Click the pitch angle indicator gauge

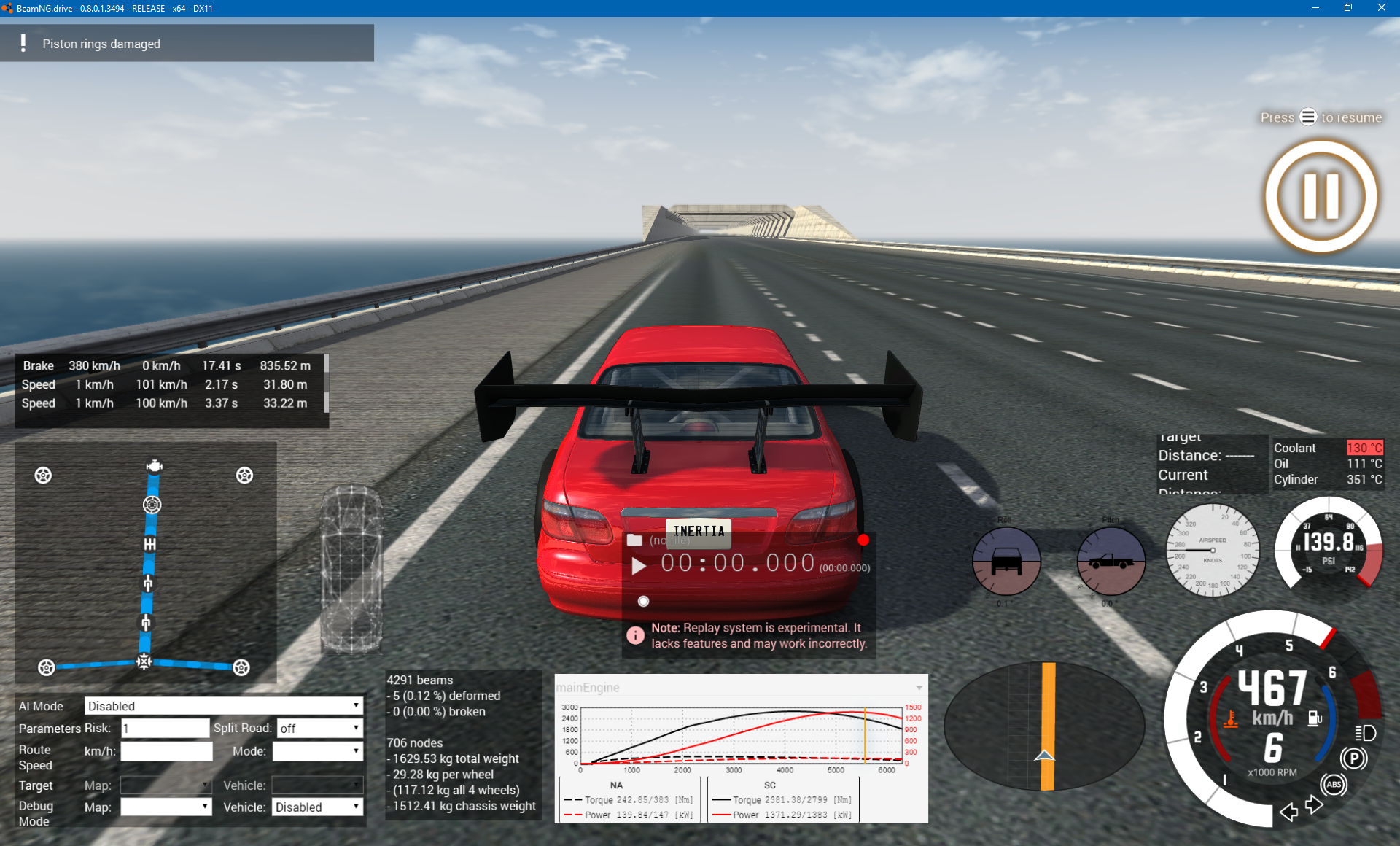pyautogui.click(x=1111, y=562)
